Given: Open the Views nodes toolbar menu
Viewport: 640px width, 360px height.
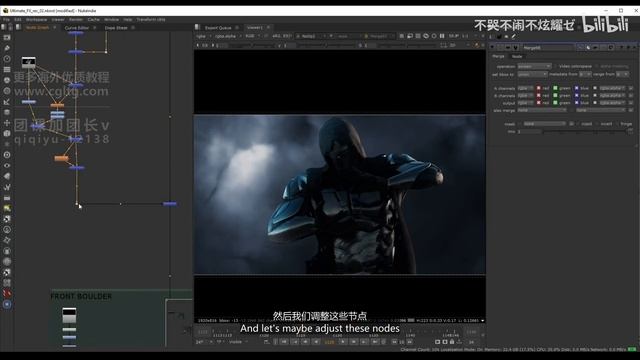Looking at the screenshot, I should [x=7, y=166].
